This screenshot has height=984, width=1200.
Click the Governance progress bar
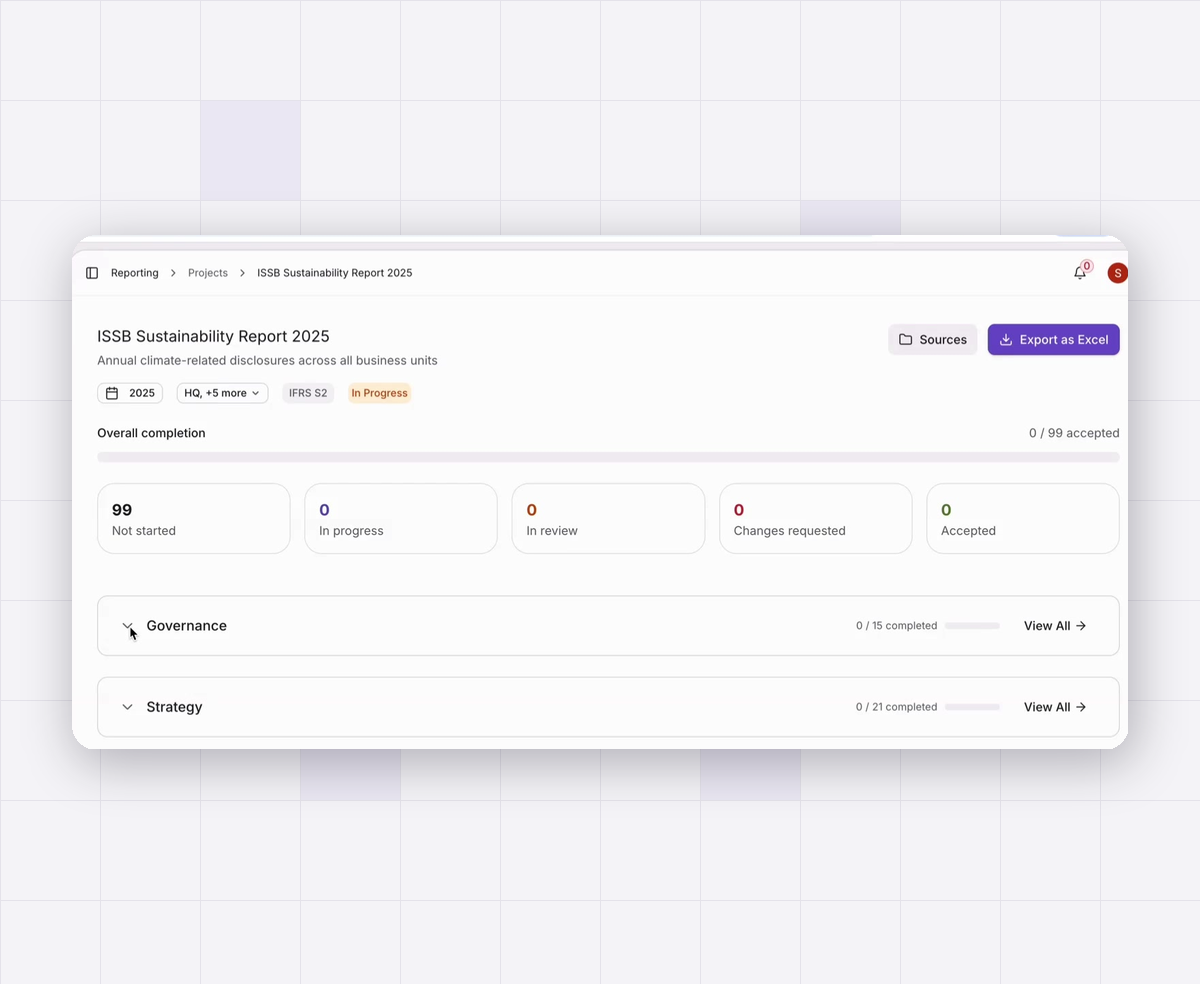coord(972,626)
